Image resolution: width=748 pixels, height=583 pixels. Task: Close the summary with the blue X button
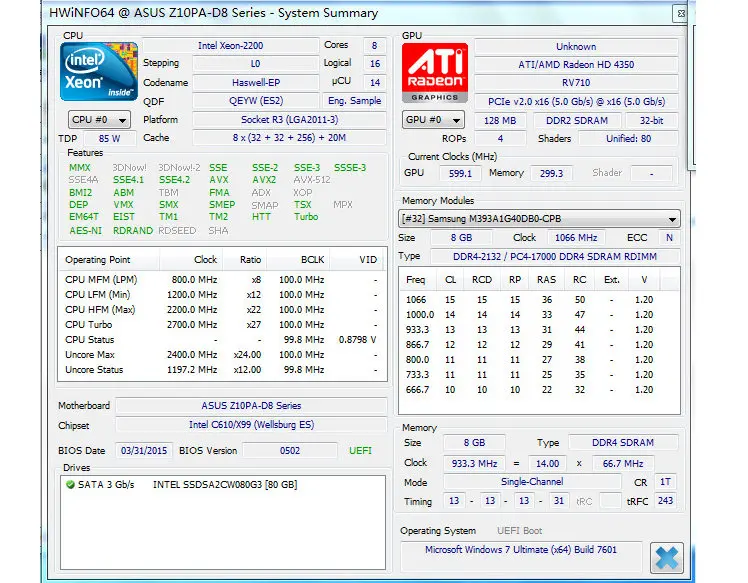[666, 557]
